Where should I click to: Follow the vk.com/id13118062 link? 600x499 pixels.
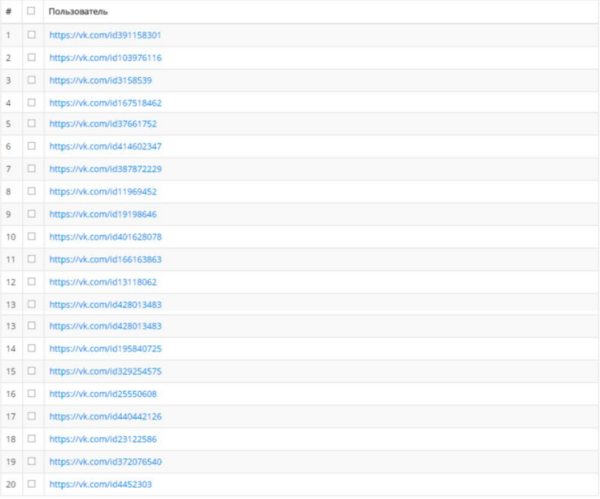tap(103, 282)
